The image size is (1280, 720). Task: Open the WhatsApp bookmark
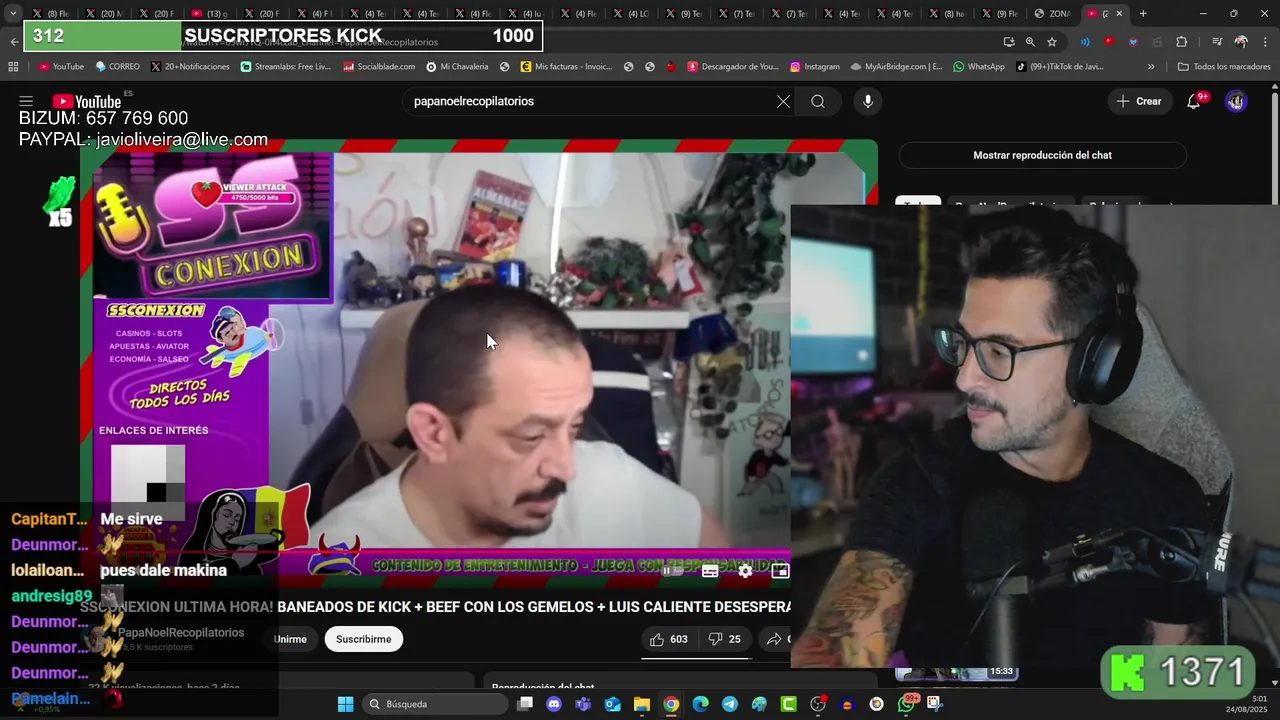coord(979,67)
